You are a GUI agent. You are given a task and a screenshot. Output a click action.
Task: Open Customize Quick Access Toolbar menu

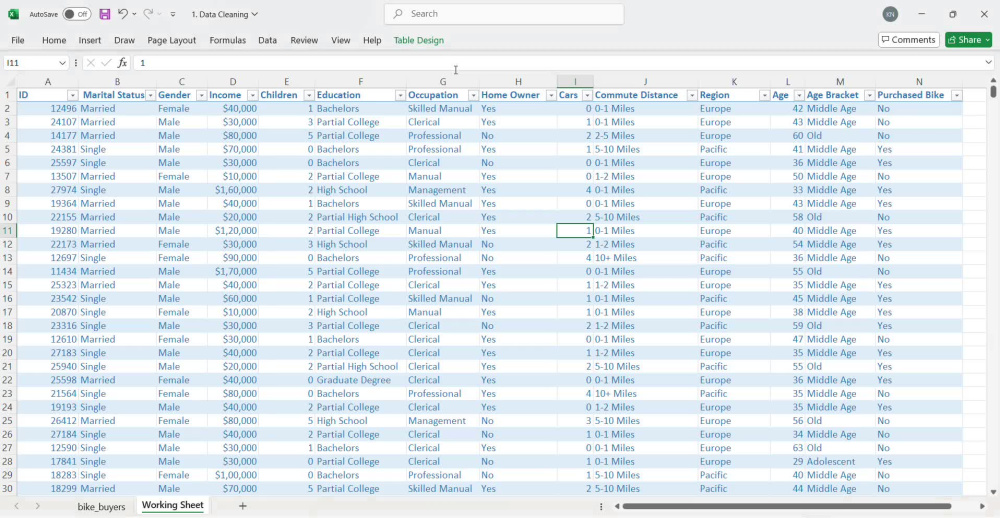(x=173, y=14)
